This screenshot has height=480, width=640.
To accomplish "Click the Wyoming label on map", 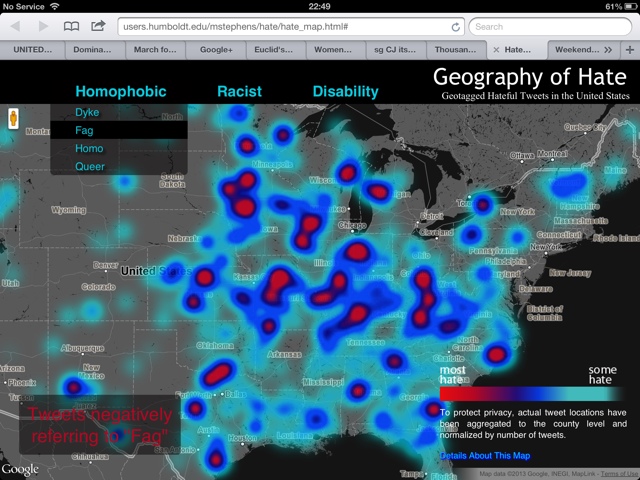I will pyautogui.click(x=69, y=210).
